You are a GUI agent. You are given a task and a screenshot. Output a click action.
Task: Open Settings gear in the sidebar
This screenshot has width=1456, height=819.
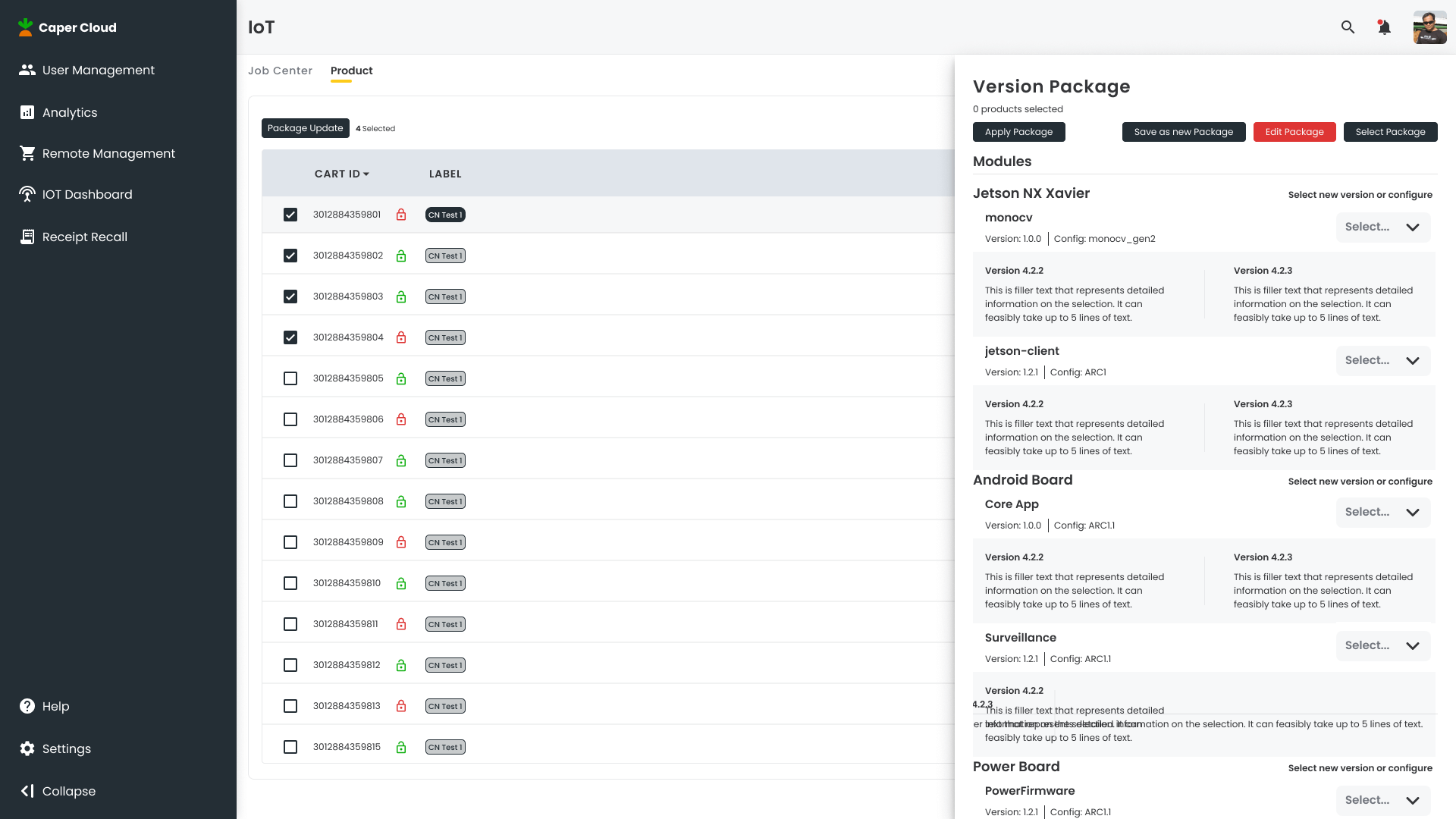pyautogui.click(x=27, y=748)
